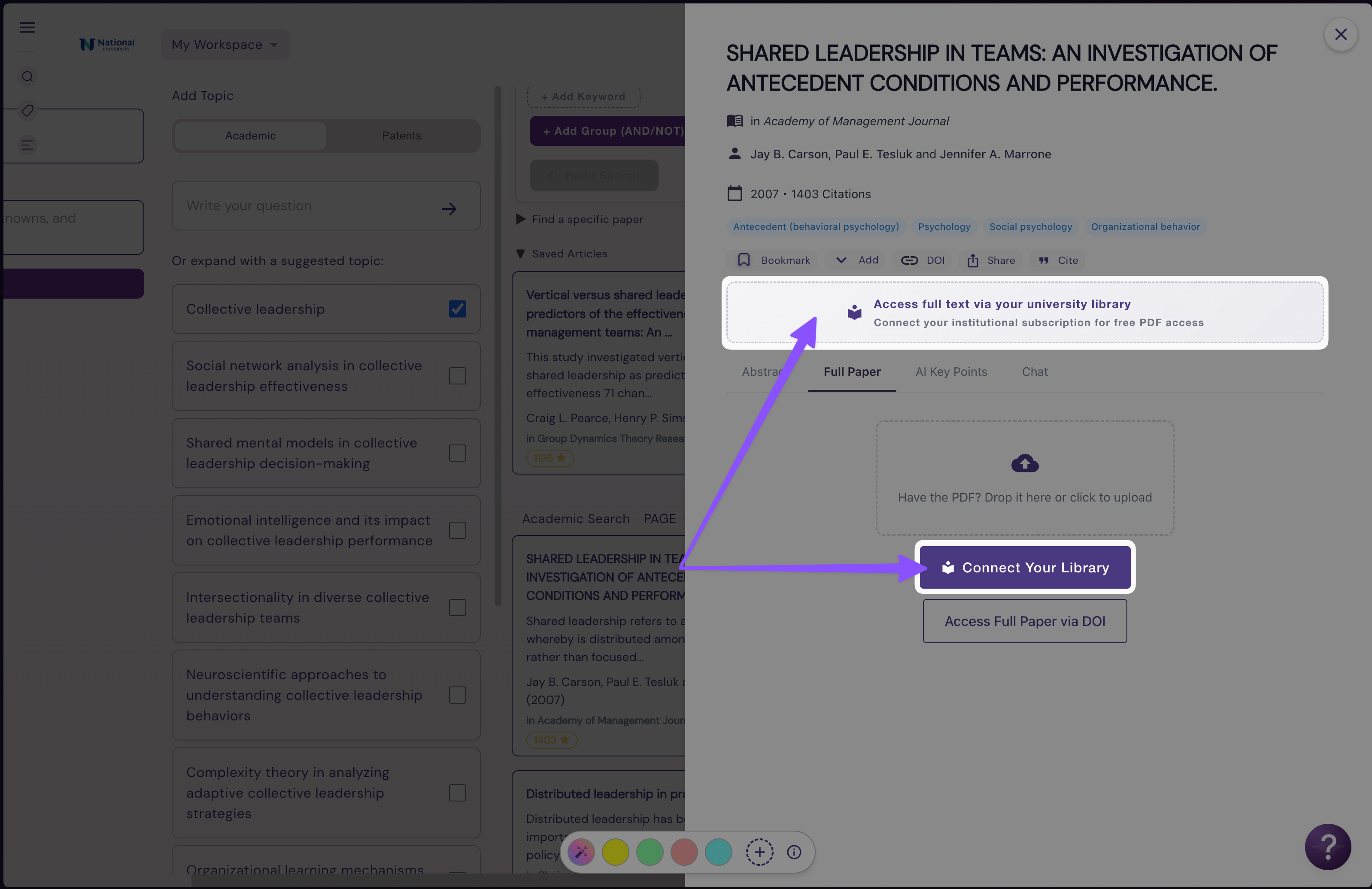Click Academy of Management Journal name
This screenshot has width=1372, height=889.
pos(856,121)
